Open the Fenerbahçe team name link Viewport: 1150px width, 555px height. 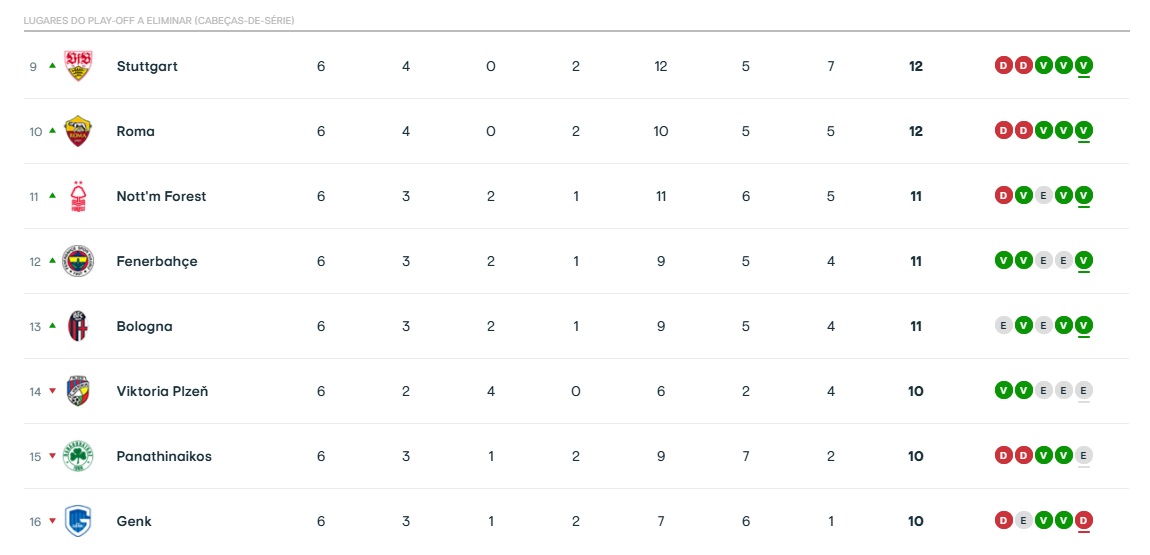pyautogui.click(x=157, y=261)
